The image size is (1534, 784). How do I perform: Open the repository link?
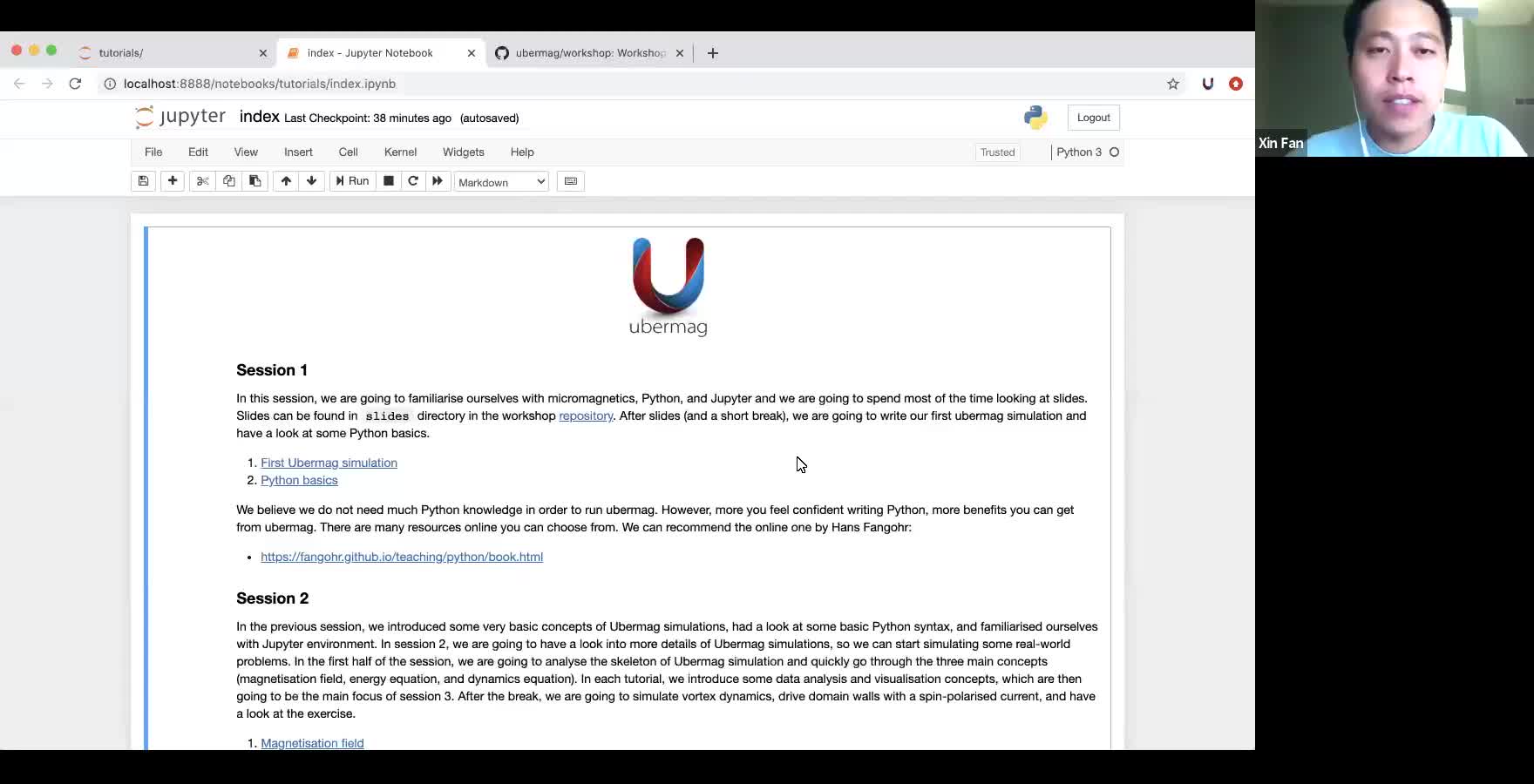pos(586,416)
